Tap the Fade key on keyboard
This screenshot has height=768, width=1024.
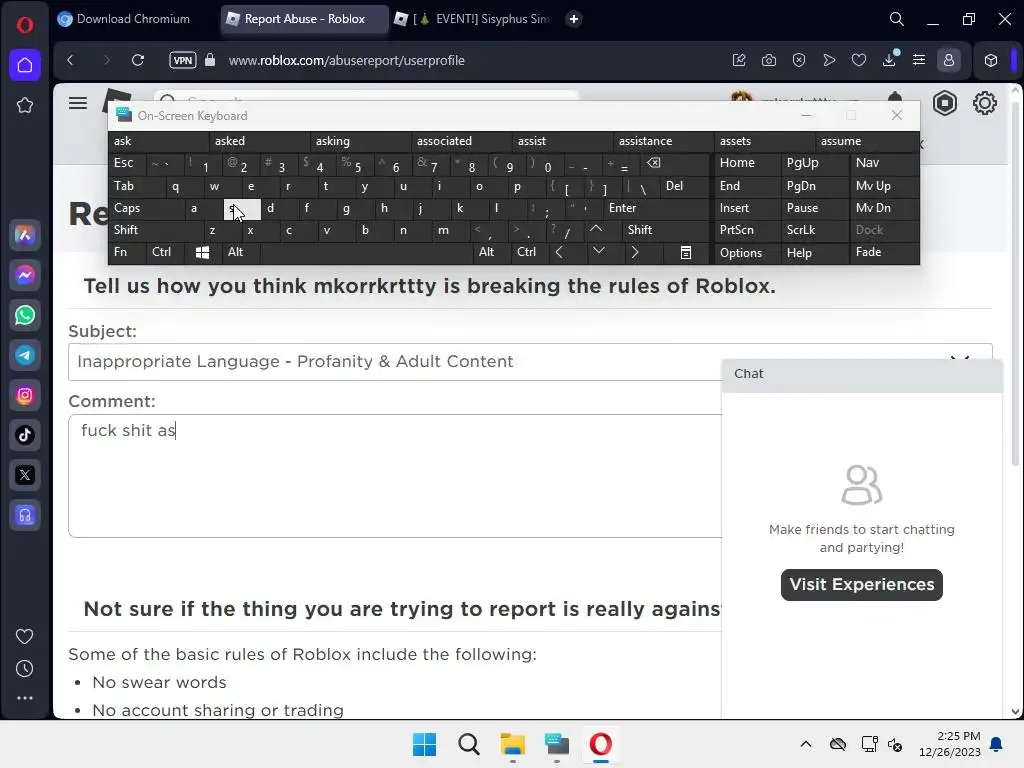884,253
